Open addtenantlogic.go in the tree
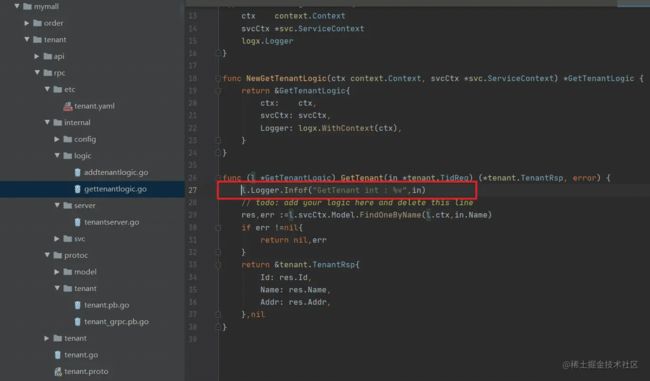 click(116, 172)
